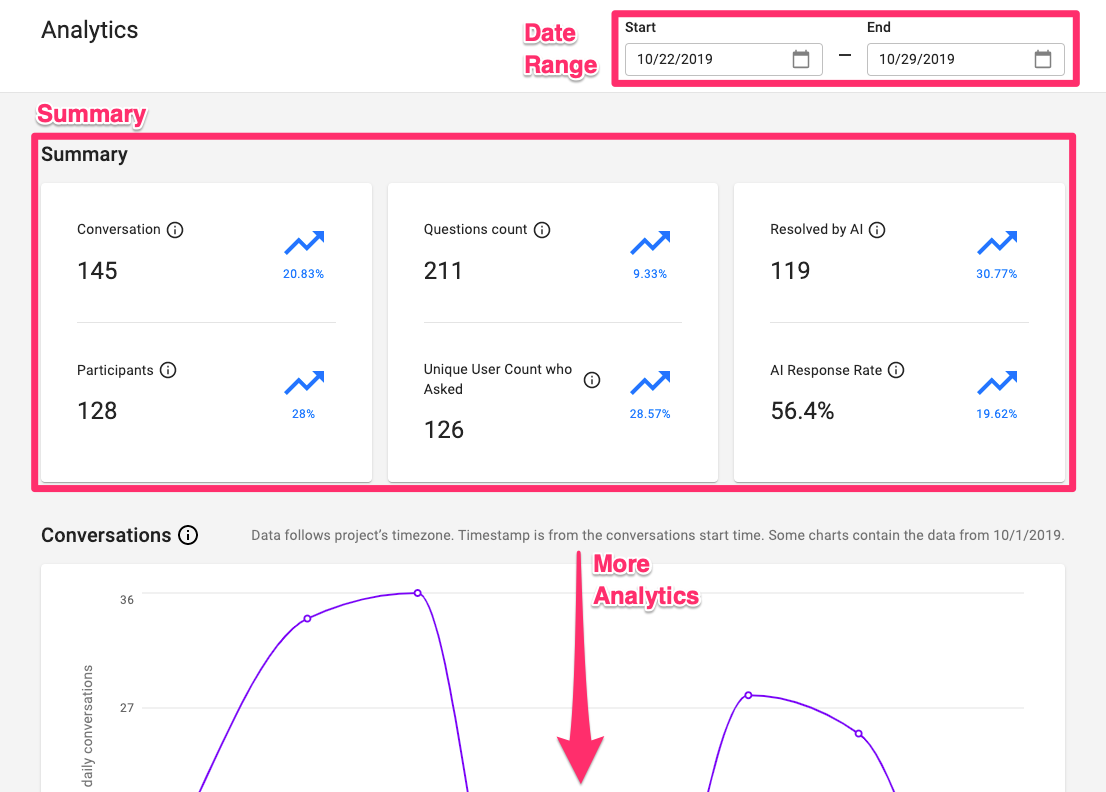Click the Participants value 128

[x=97, y=410]
